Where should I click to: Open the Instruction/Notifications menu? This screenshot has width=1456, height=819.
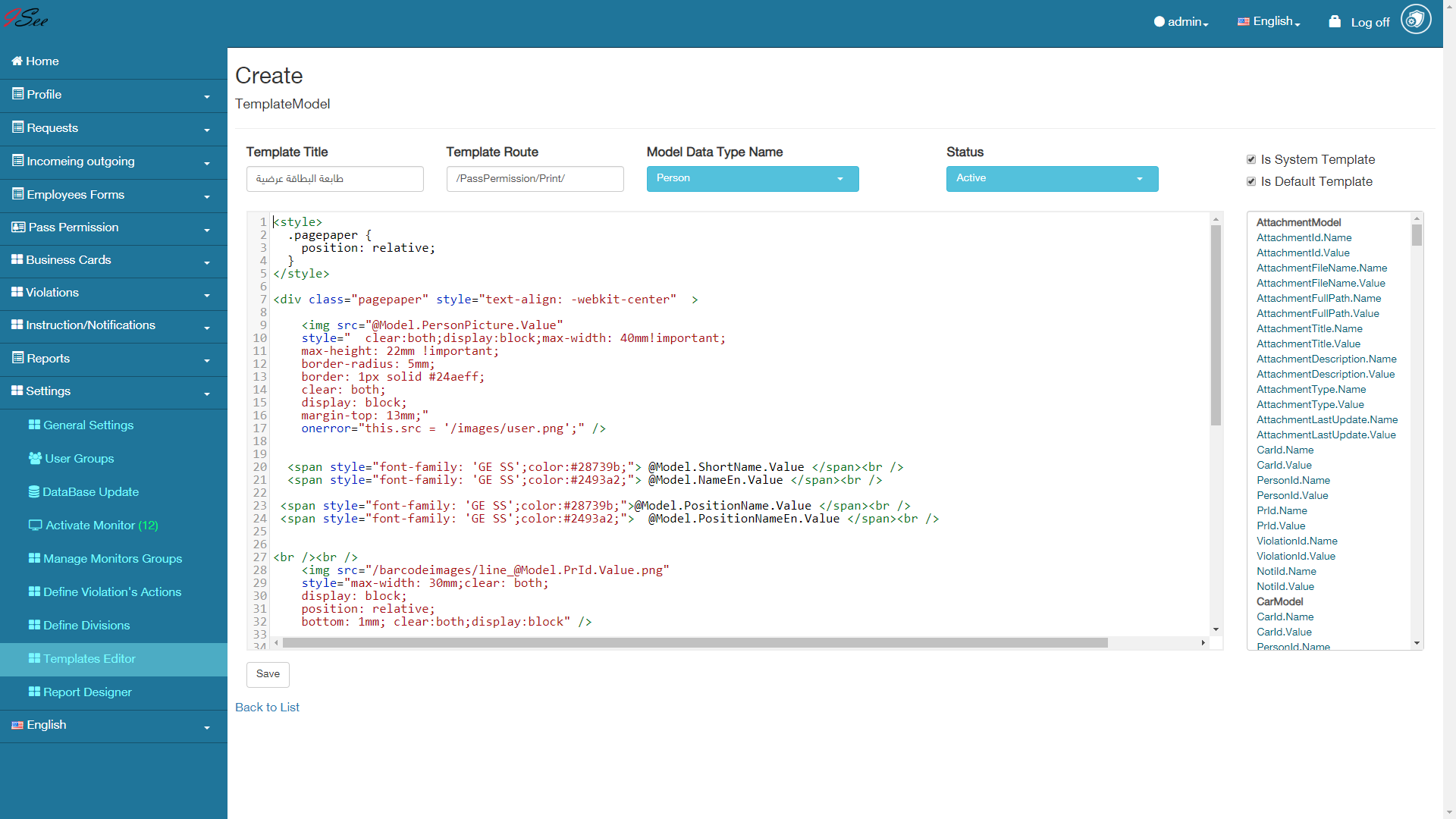[114, 326]
